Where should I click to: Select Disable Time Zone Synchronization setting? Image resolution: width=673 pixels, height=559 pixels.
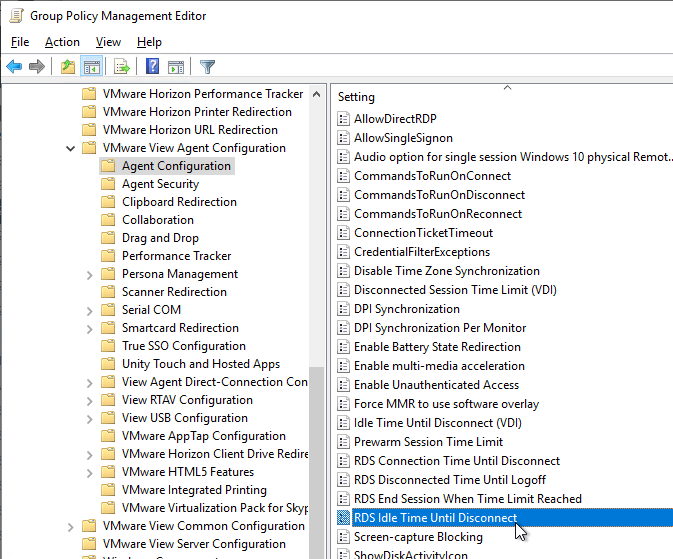tap(446, 271)
